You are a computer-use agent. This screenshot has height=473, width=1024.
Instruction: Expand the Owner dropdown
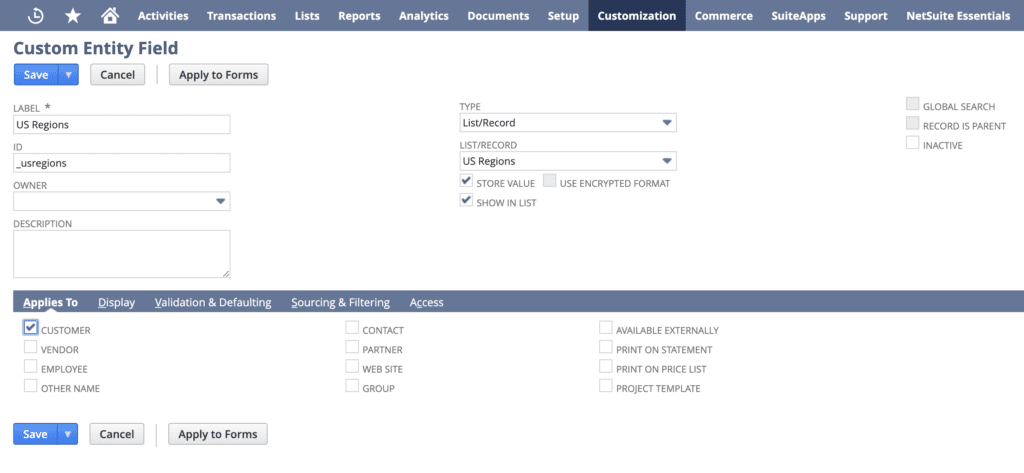220,201
